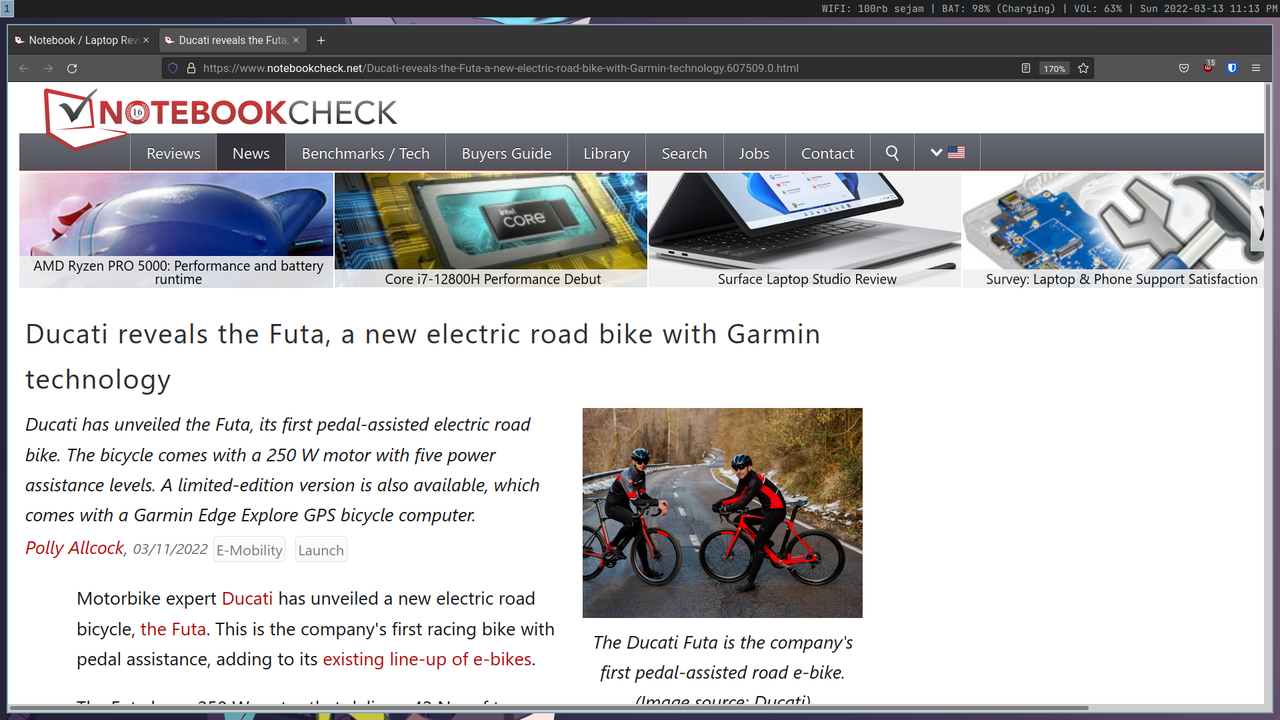Open author Polly Allcock's page
The width and height of the screenshot is (1280, 720).
(x=75, y=548)
